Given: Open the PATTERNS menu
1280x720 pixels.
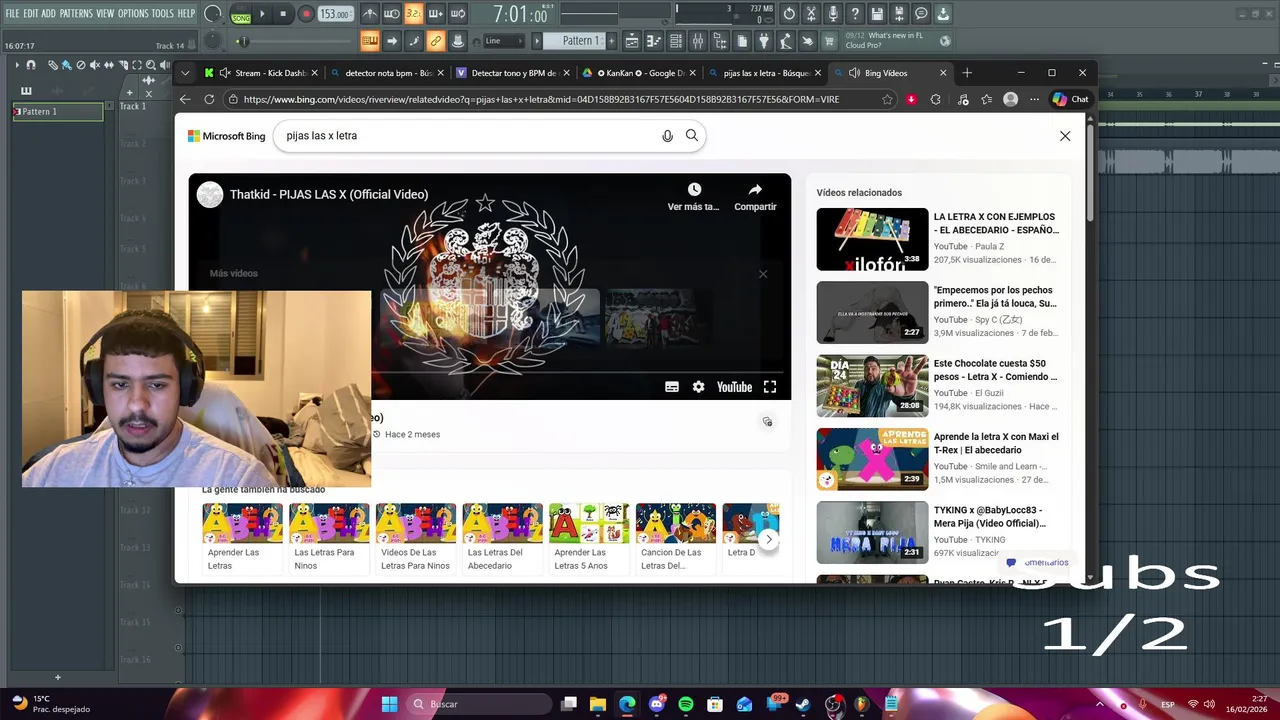Looking at the screenshot, I should pos(76,13).
